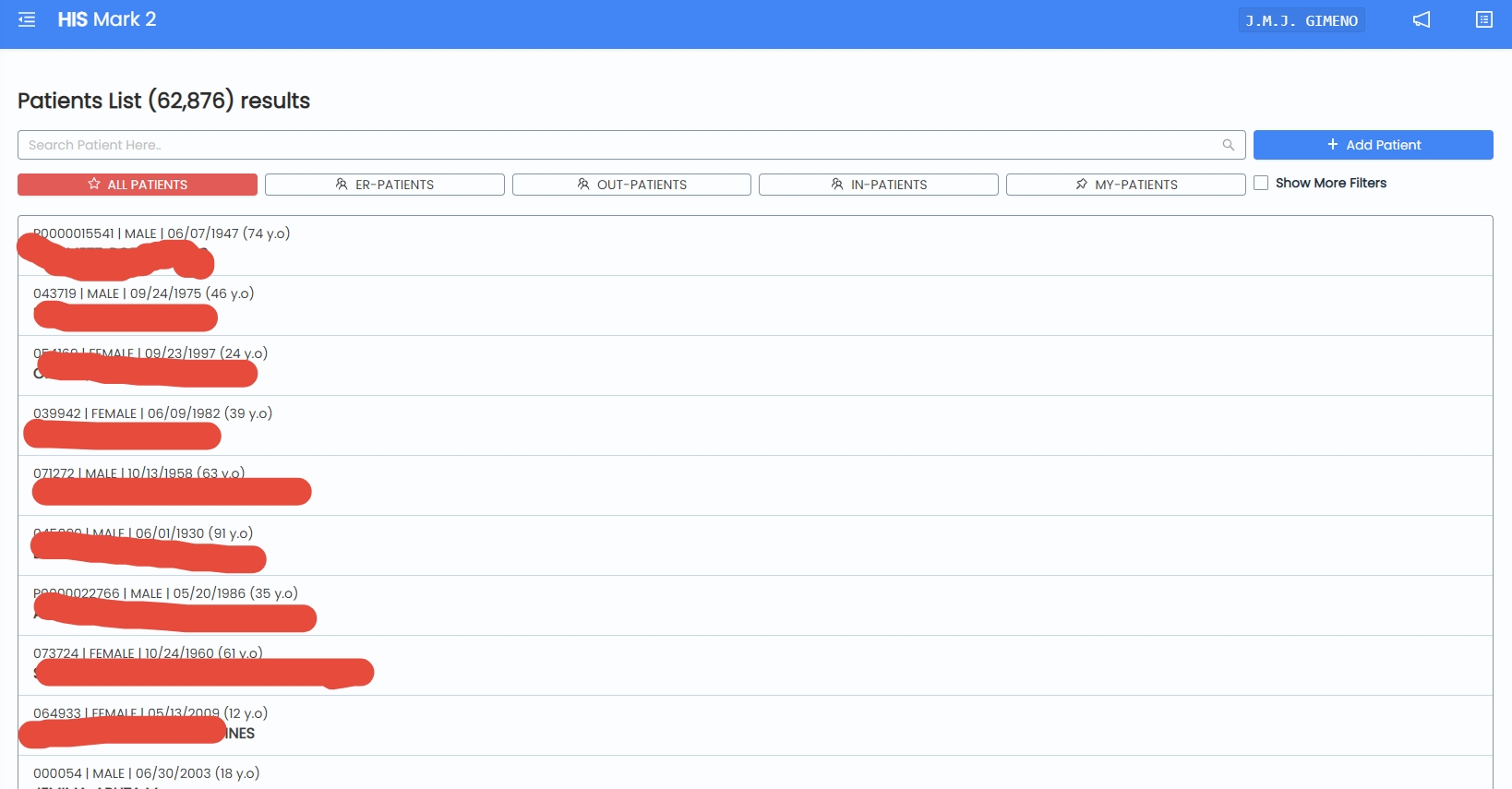Screen dimensions: 1512x789
Task: Open the list panel icon in header
Action: [1483, 19]
